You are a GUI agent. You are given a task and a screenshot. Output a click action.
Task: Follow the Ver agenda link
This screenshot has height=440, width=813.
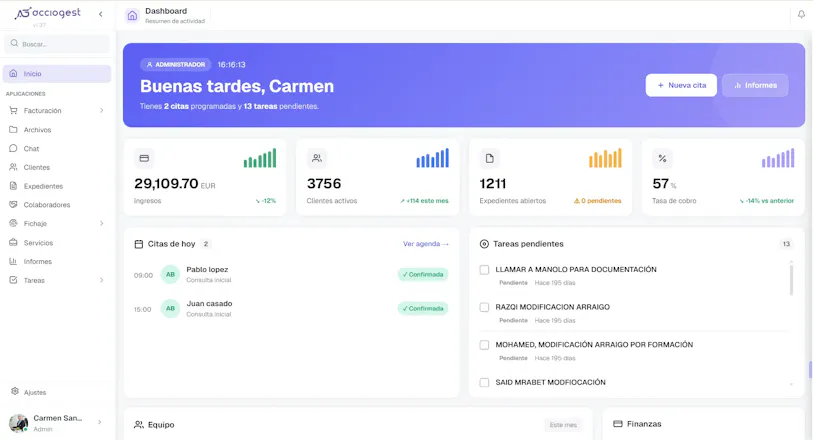426,244
